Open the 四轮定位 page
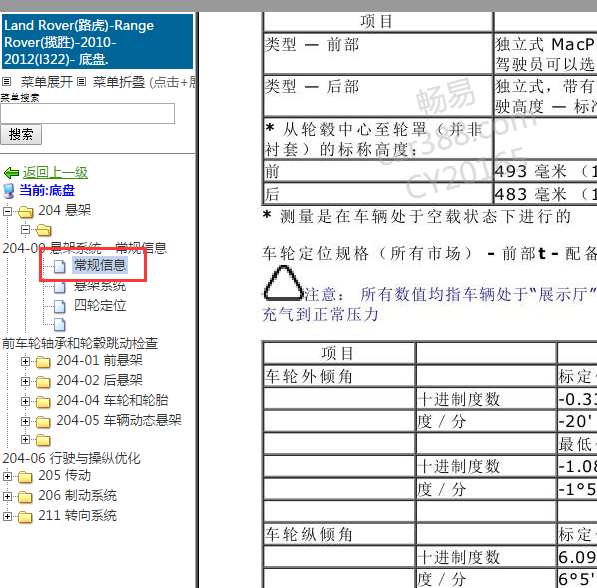The height and width of the screenshot is (588, 597). coord(100,305)
